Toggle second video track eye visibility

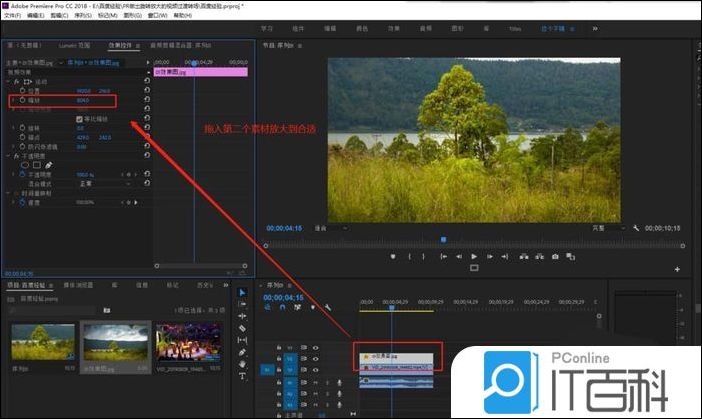[x=315, y=359]
